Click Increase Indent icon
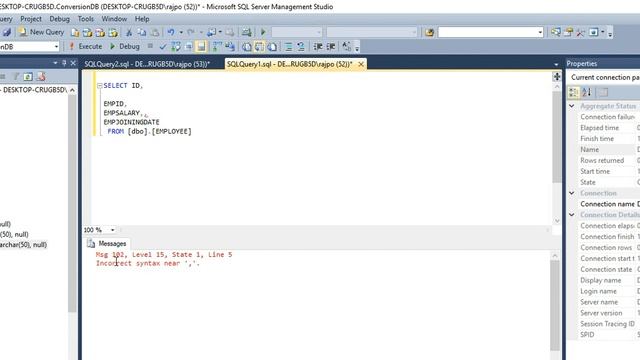 [331, 47]
